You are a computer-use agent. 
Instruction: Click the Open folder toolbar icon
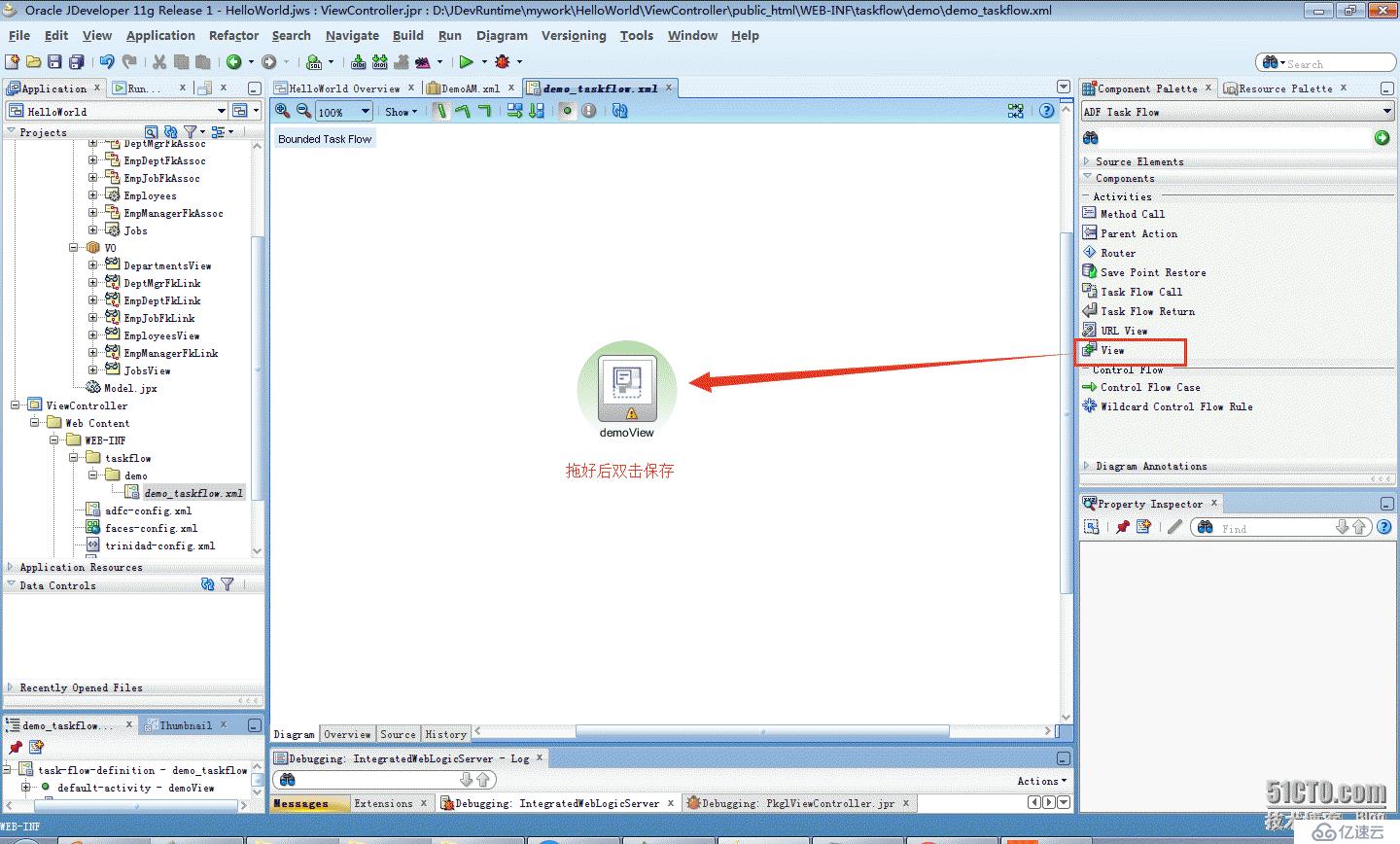[34, 62]
